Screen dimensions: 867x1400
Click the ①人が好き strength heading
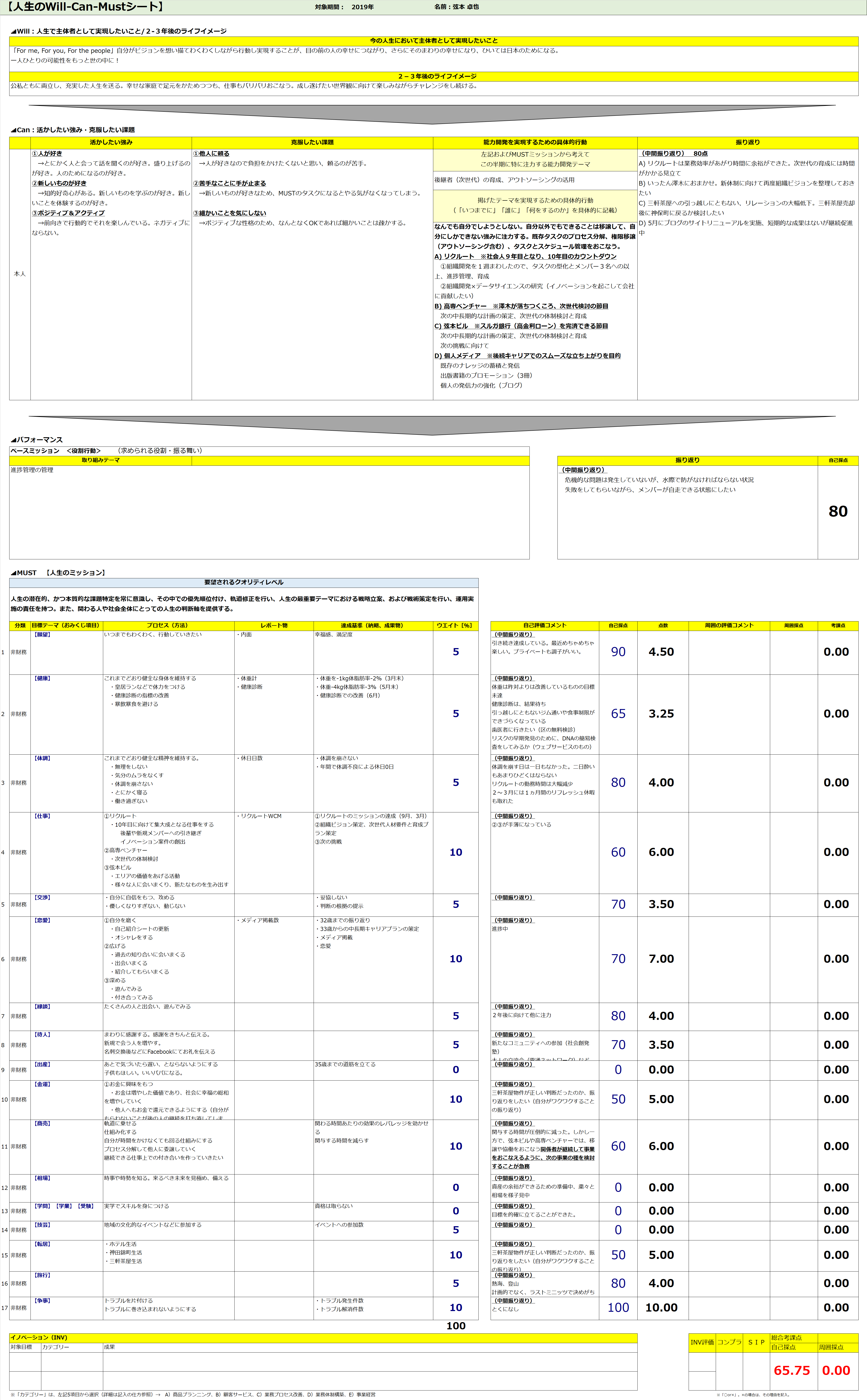point(47,154)
